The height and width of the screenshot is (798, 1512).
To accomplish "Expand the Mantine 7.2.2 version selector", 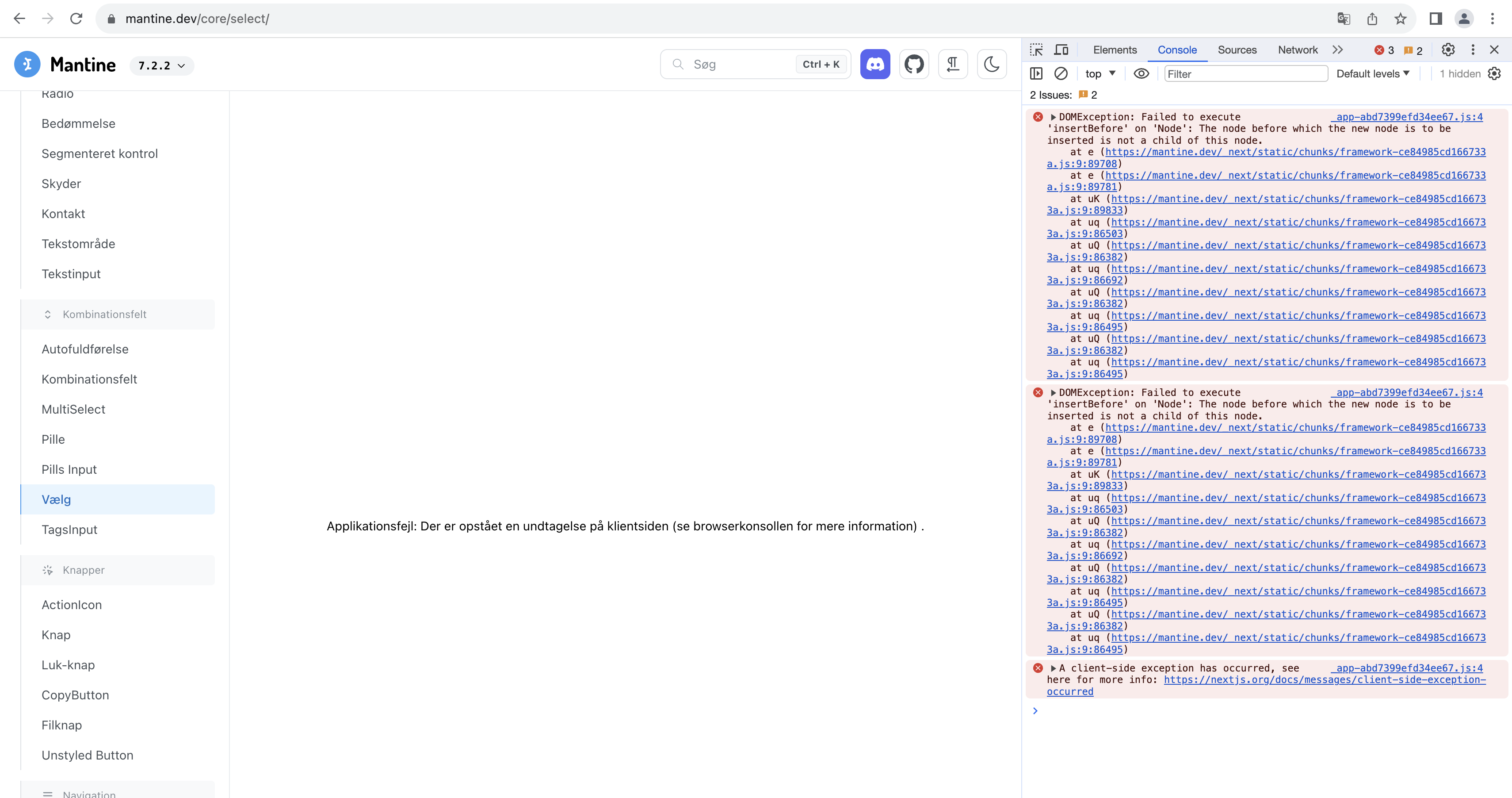I will click(x=161, y=65).
